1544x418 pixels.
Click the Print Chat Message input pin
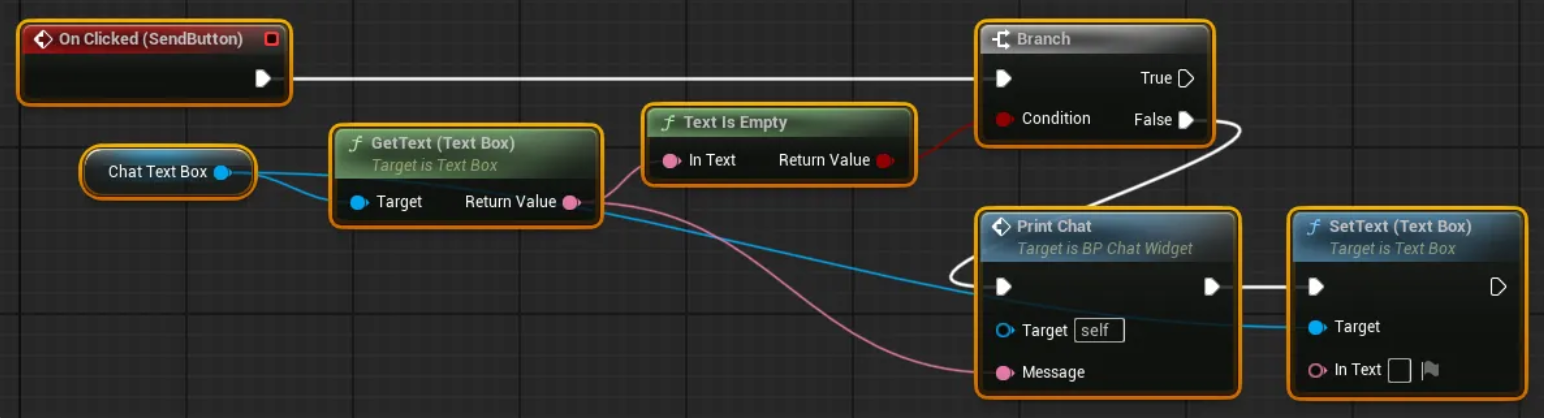(x=1005, y=372)
